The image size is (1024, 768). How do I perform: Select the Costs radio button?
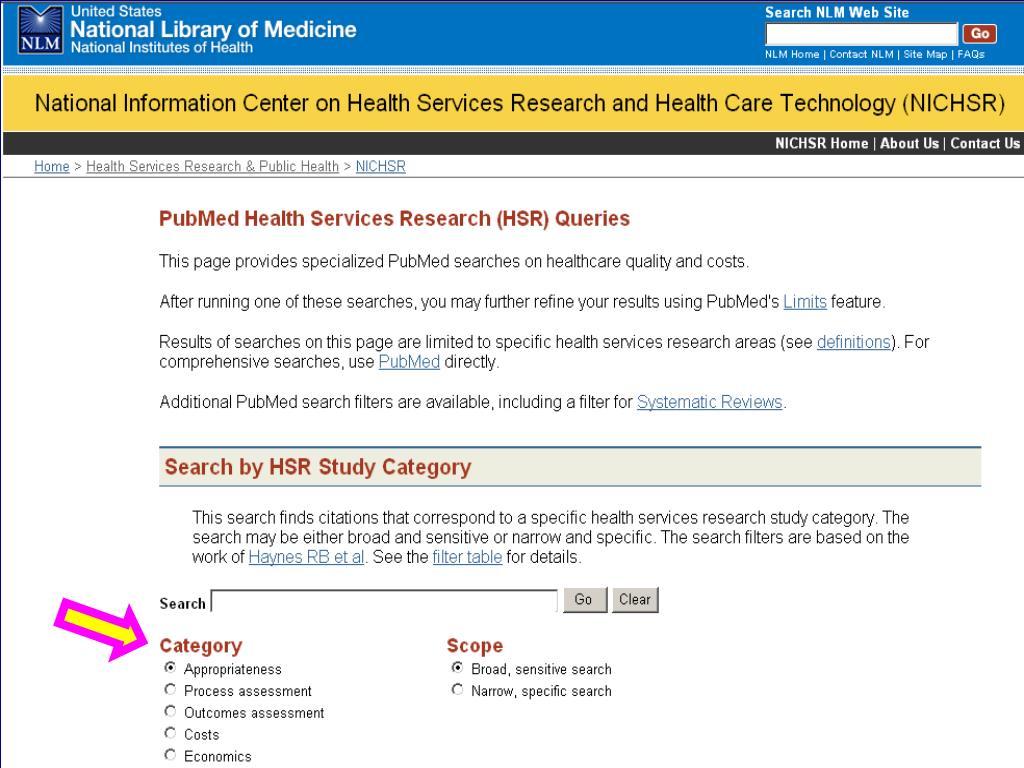tap(170, 733)
